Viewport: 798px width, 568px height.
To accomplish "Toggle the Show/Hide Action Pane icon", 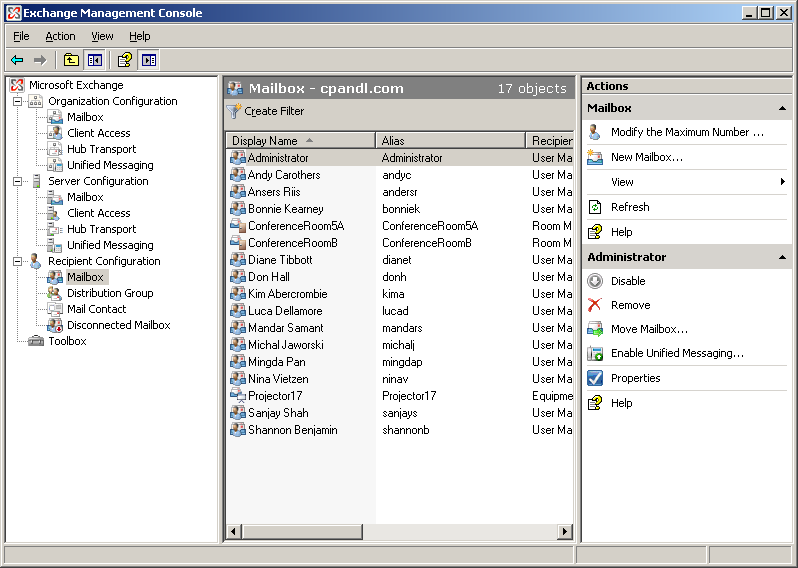I will tap(149, 60).
